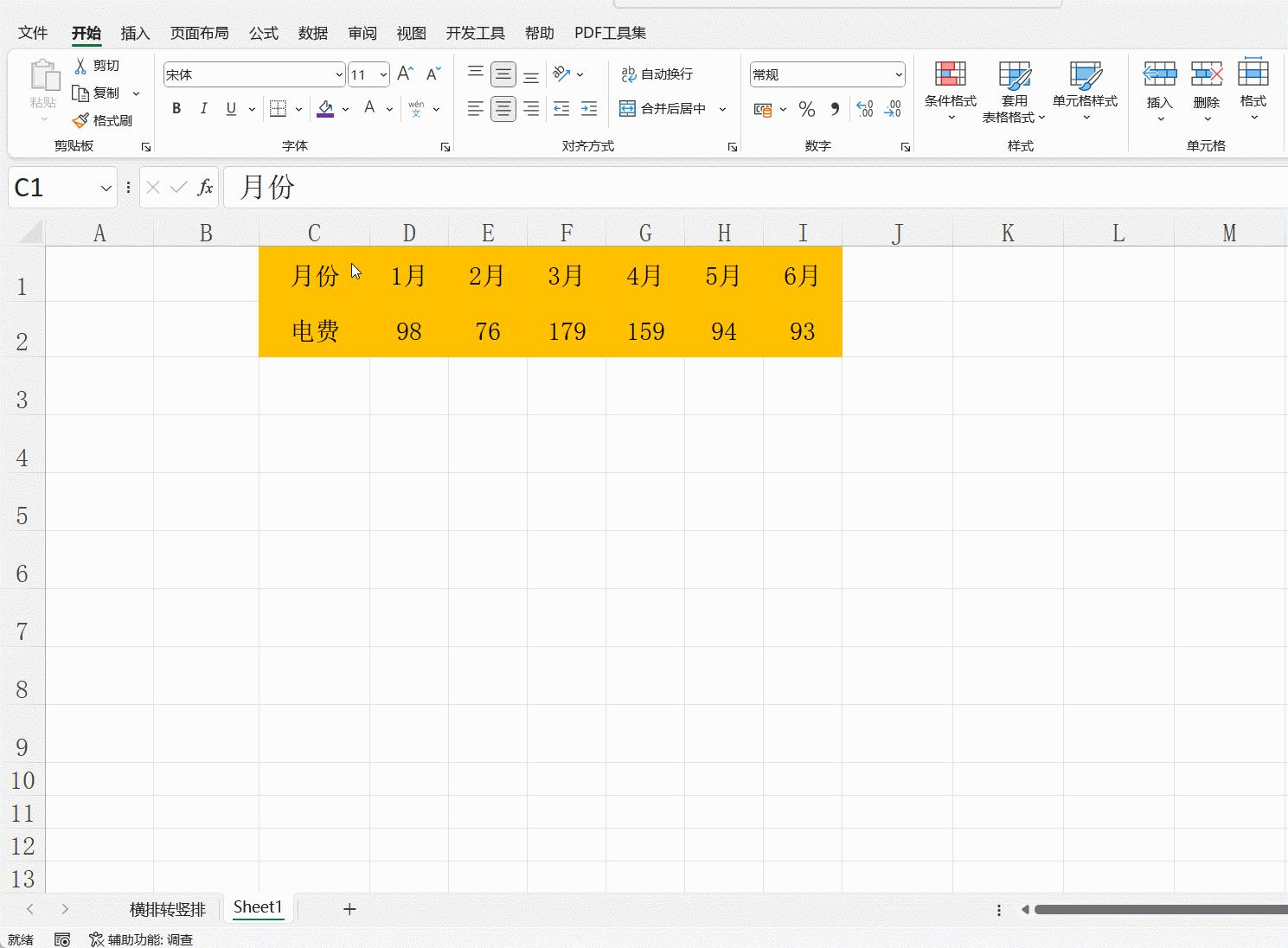
Task: Increase the font size with the A^ icon
Action: (x=404, y=74)
